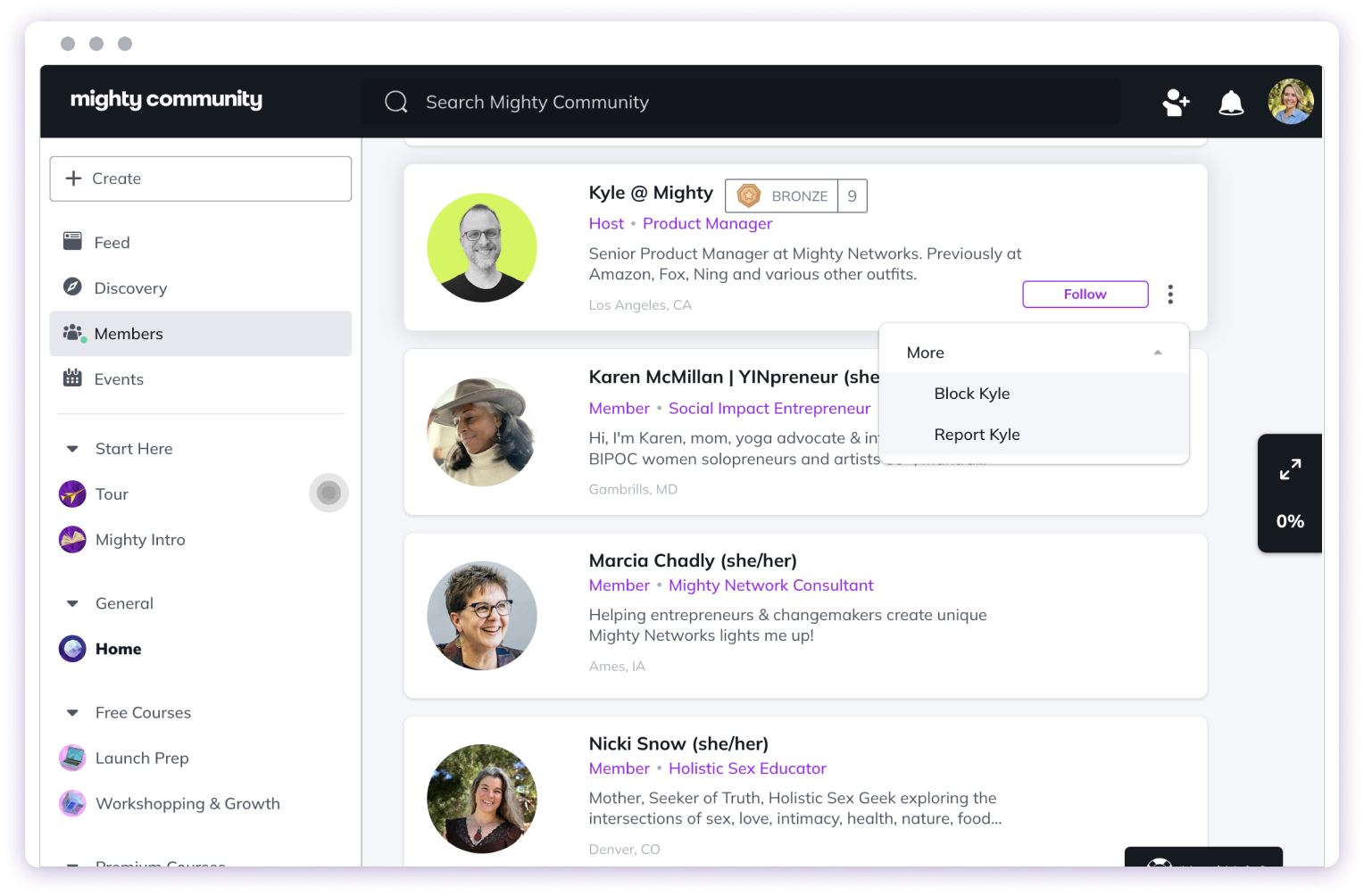Click the Events calendar icon

[x=72, y=377]
